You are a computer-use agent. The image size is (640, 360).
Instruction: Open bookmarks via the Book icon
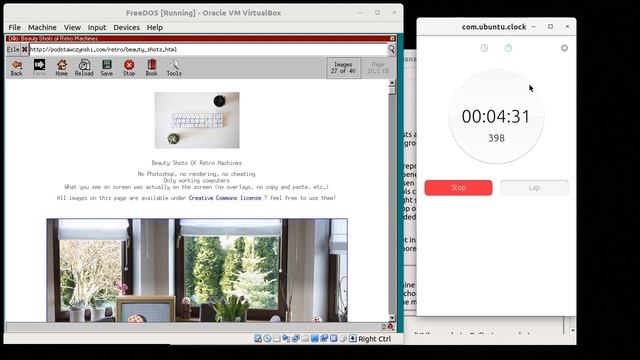(x=151, y=68)
